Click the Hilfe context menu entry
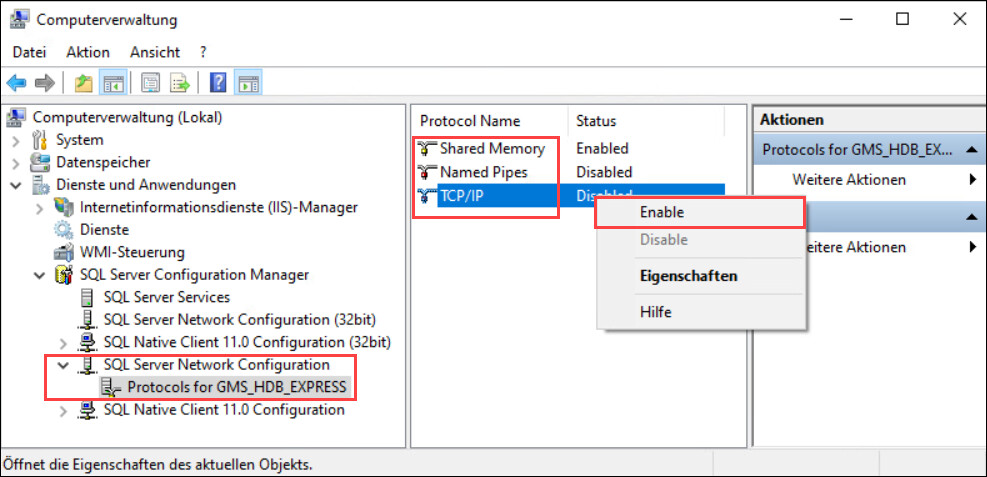This screenshot has height=477, width=987. 656,312
